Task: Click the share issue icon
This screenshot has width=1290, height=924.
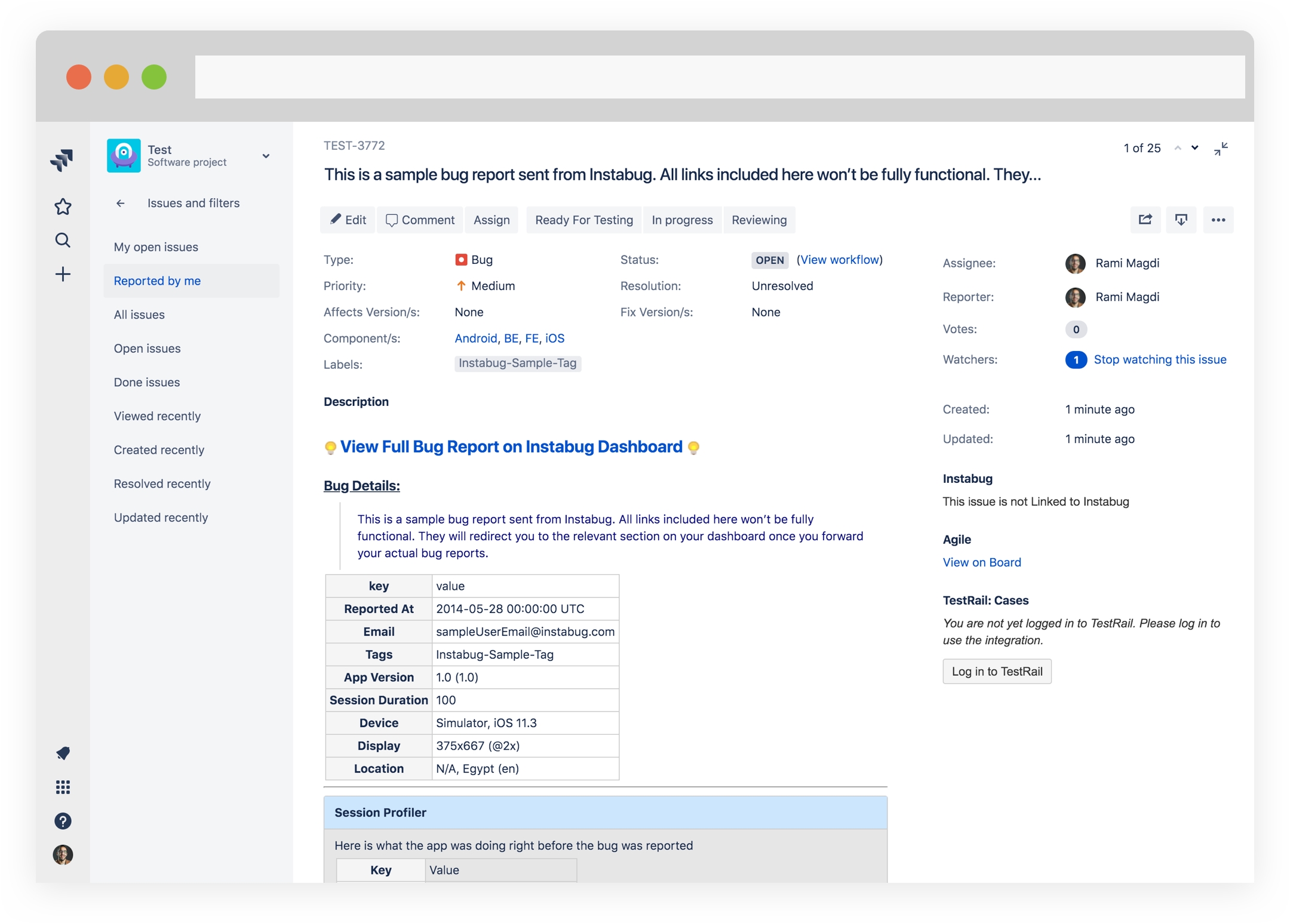Action: pyautogui.click(x=1145, y=220)
